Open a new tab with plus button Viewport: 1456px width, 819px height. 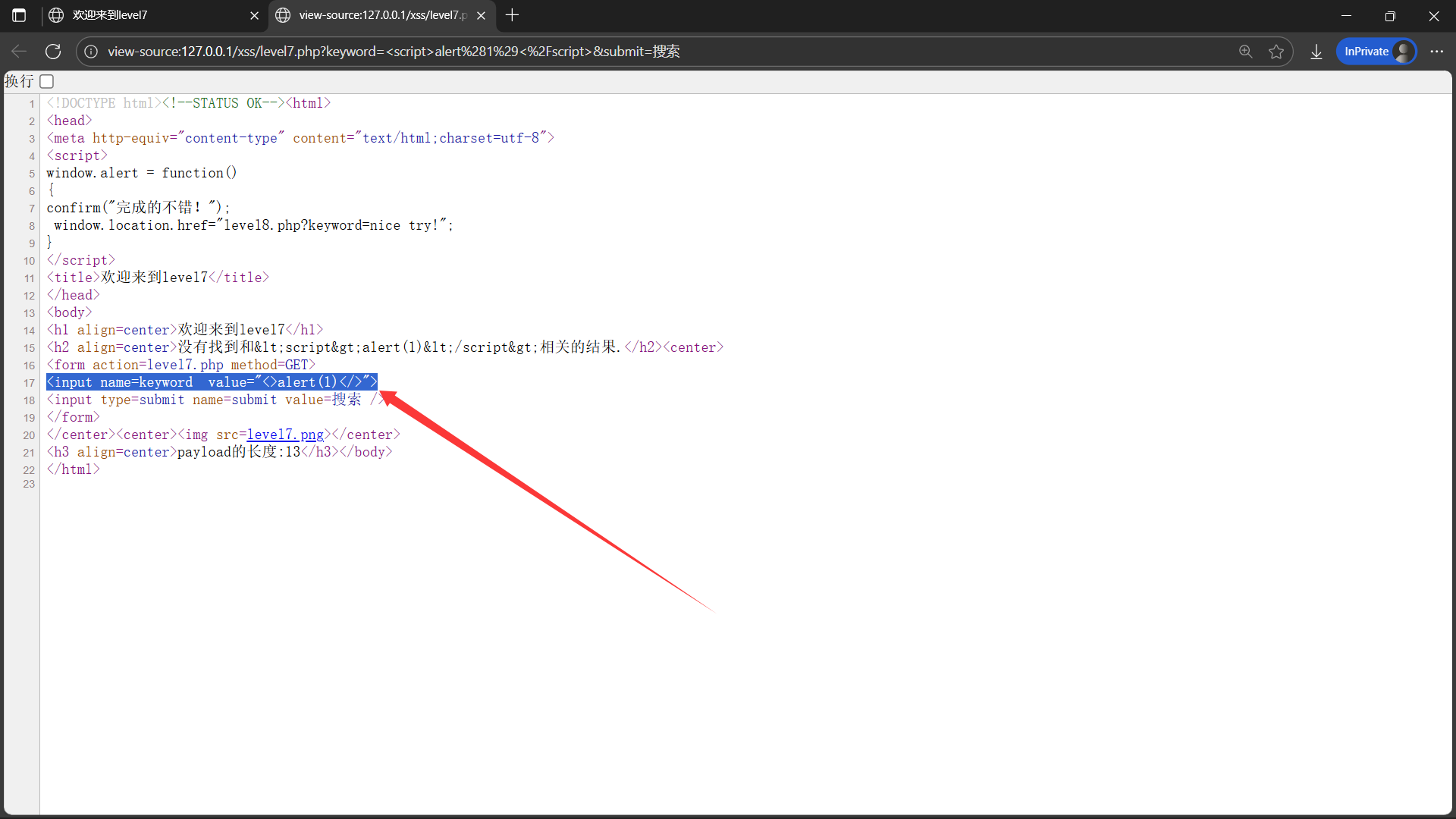pos(513,15)
